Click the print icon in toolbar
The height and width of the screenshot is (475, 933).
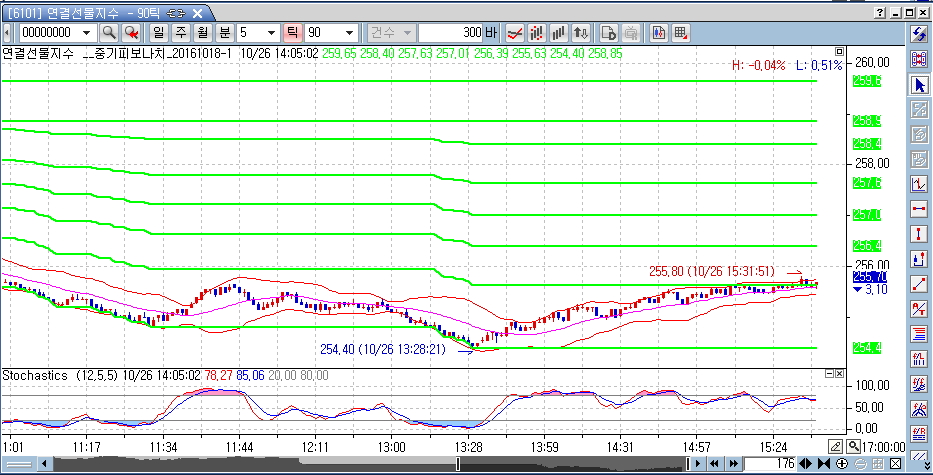632,32
